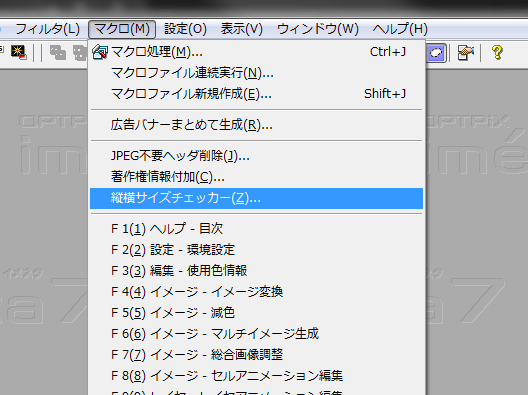Run macro F 4 イメージ - イメージ変換
Image resolution: width=528 pixels, height=395 pixels.
pyautogui.click(x=257, y=291)
